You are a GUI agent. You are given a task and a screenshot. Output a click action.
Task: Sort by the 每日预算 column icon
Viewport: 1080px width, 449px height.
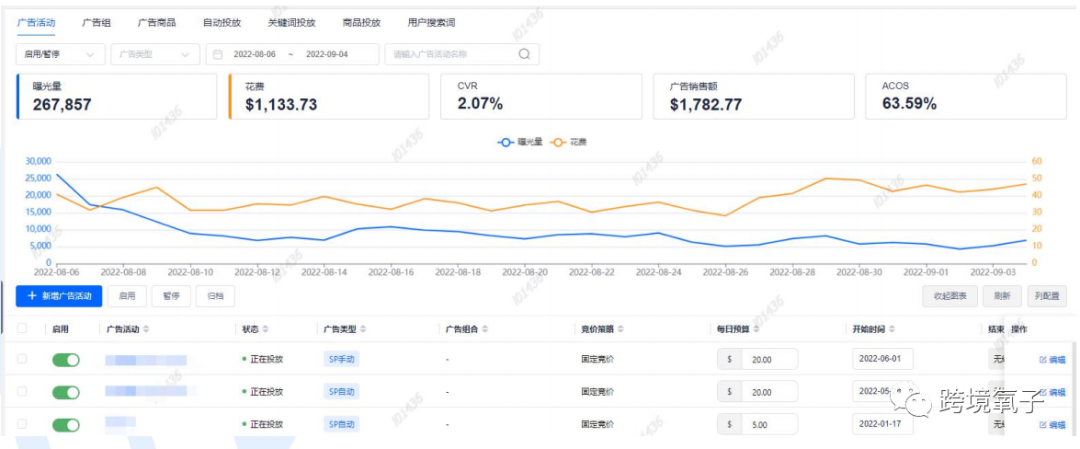[x=756, y=329]
